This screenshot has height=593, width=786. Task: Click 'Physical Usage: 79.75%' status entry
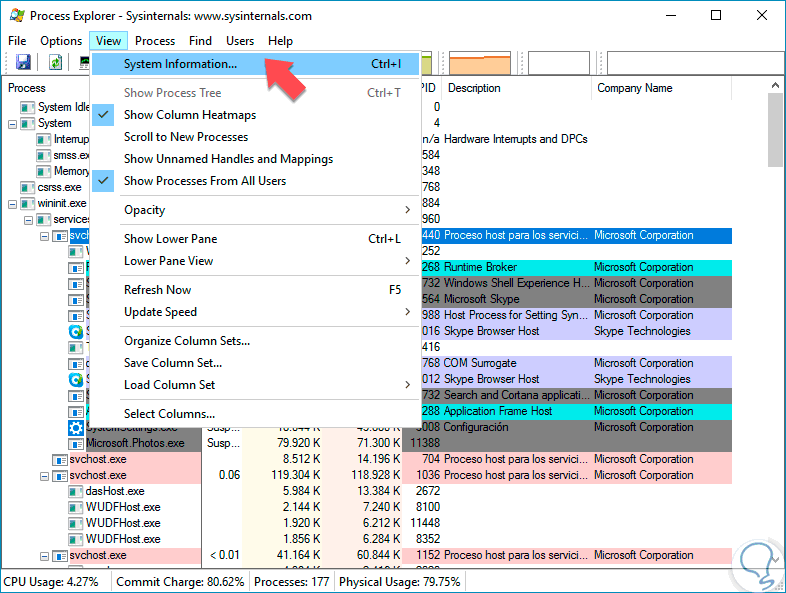[x=400, y=582]
